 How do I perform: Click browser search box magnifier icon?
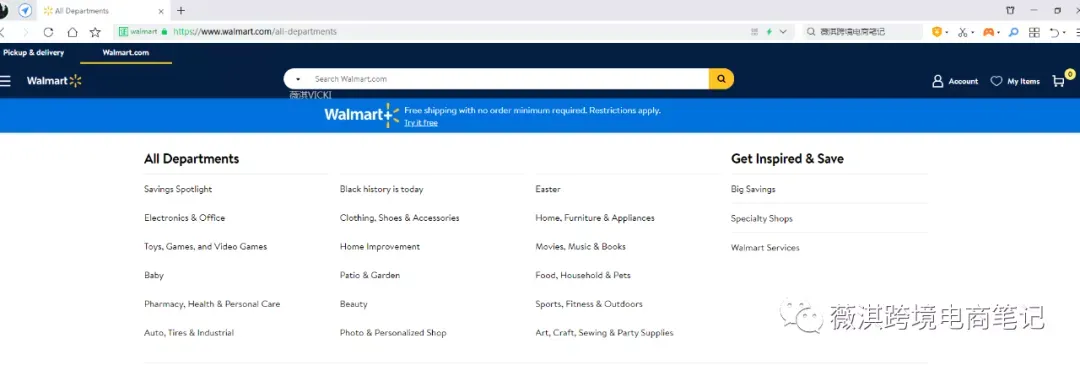pos(811,32)
